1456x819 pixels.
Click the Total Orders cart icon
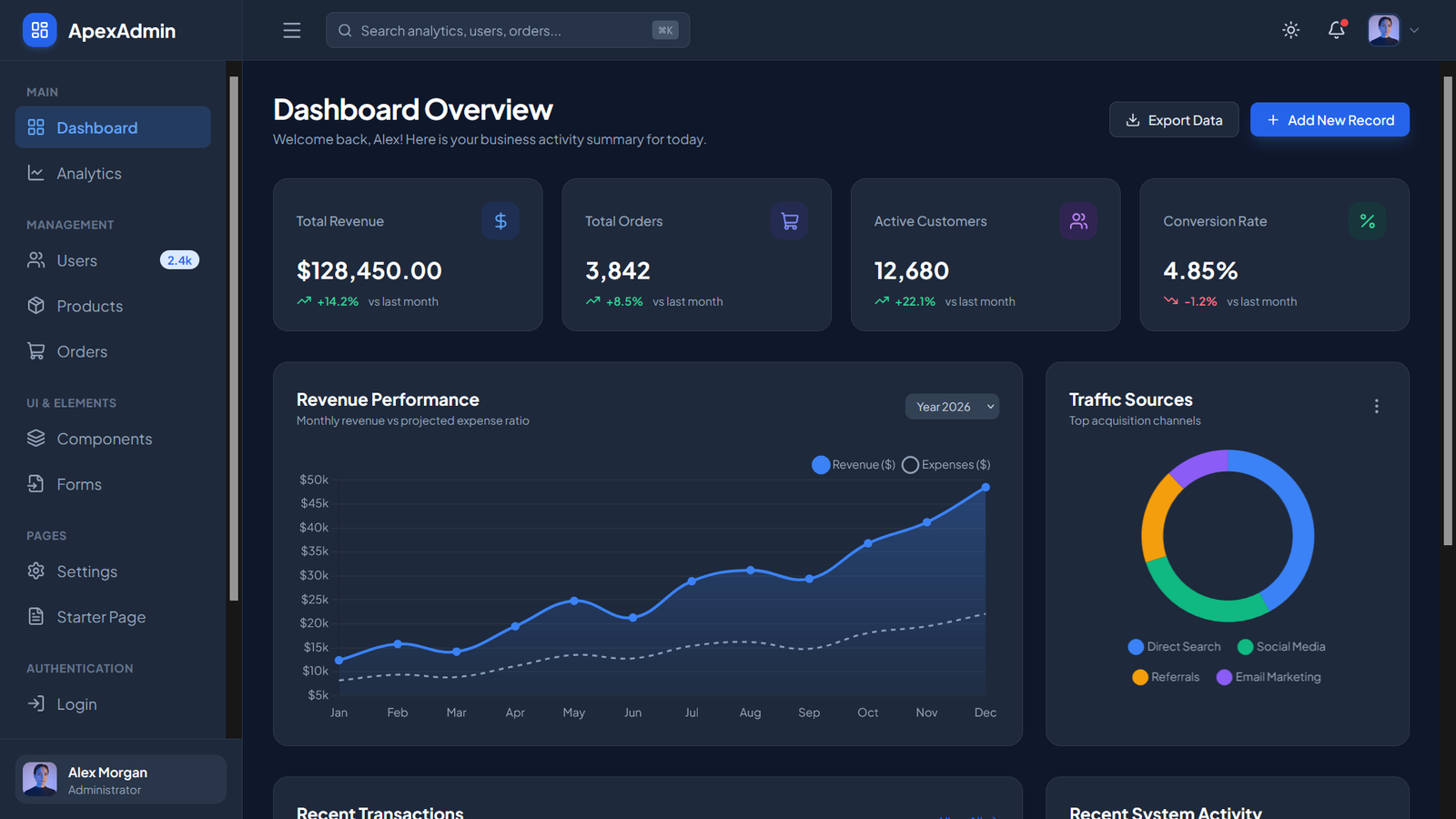click(789, 221)
